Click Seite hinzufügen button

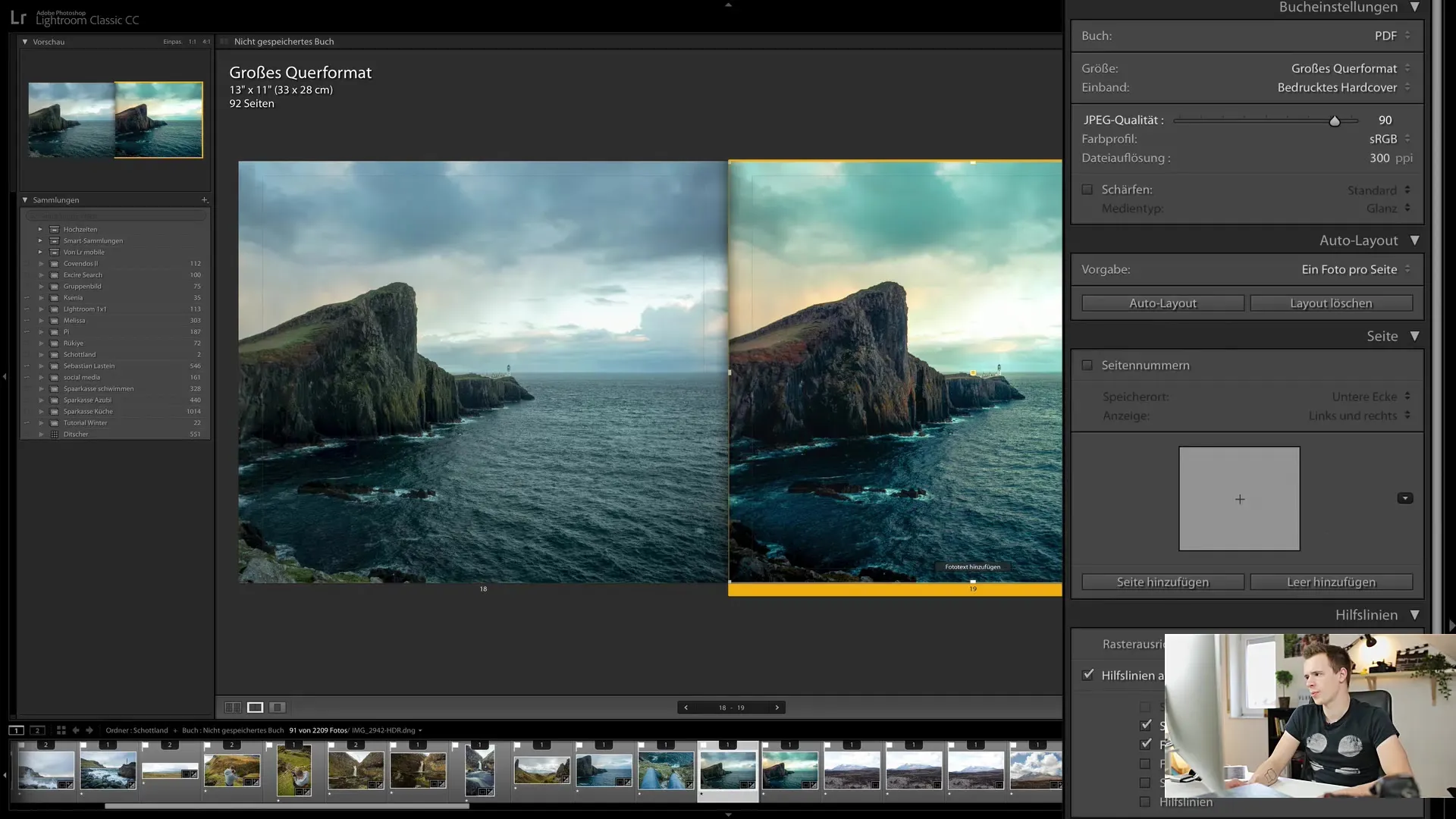tap(1163, 582)
